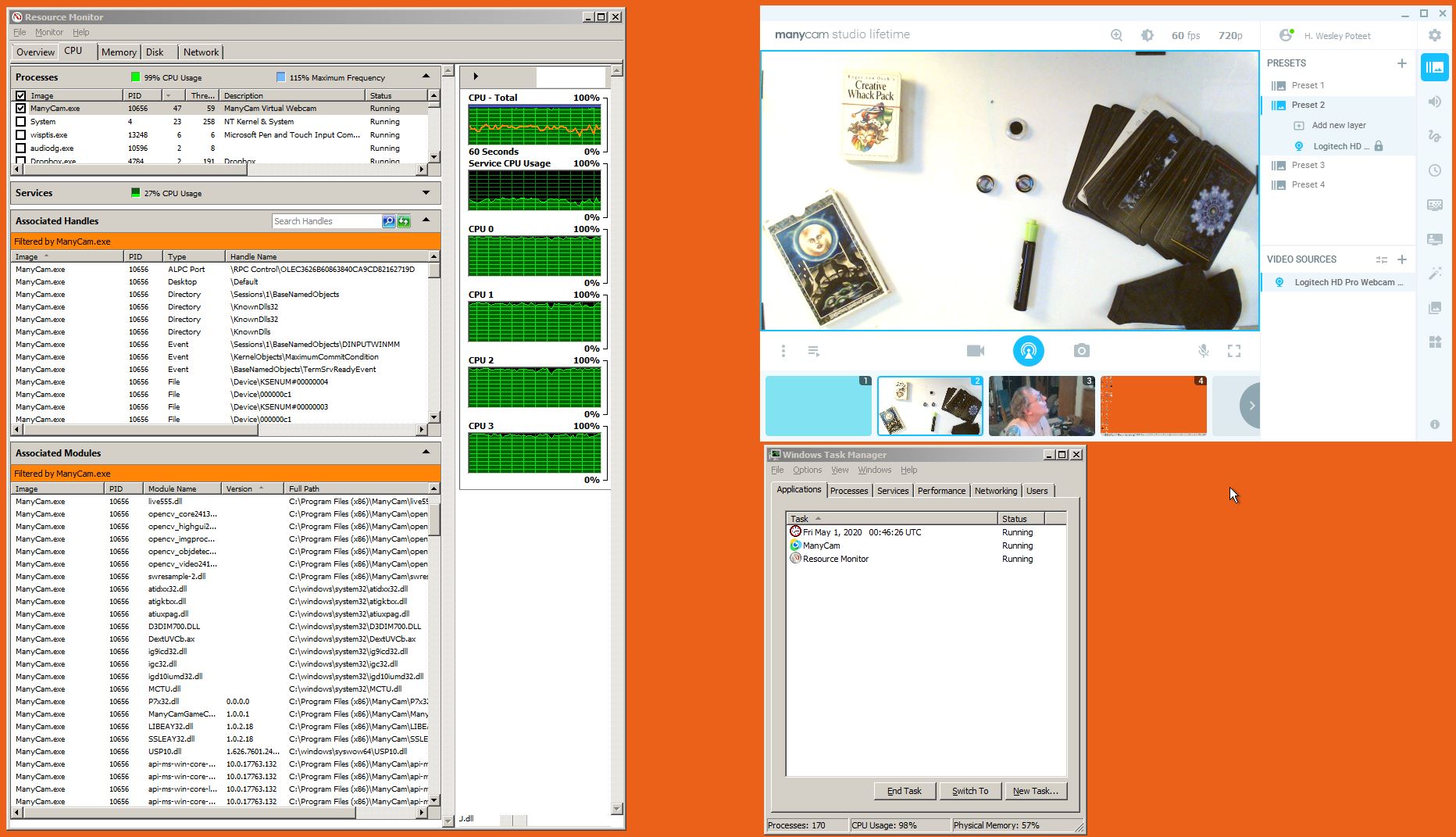1456x837 pixels.
Task: Add a new video source with plus icon
Action: click(x=1402, y=259)
